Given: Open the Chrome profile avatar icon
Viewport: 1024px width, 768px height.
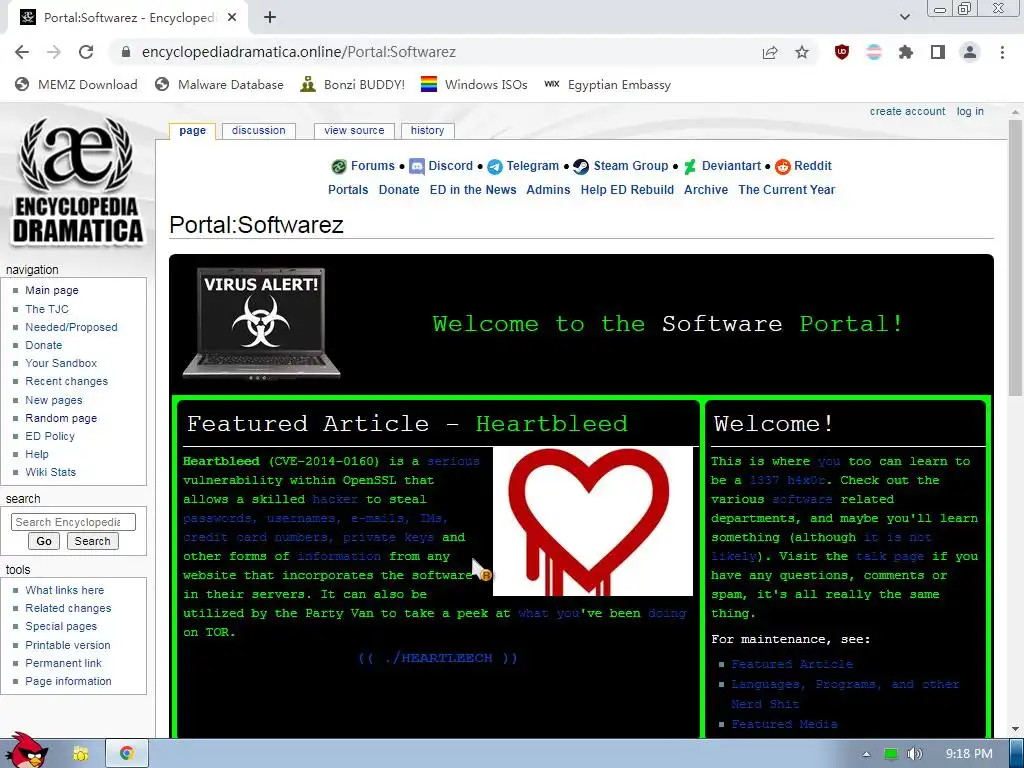Looking at the screenshot, I should tap(970, 52).
